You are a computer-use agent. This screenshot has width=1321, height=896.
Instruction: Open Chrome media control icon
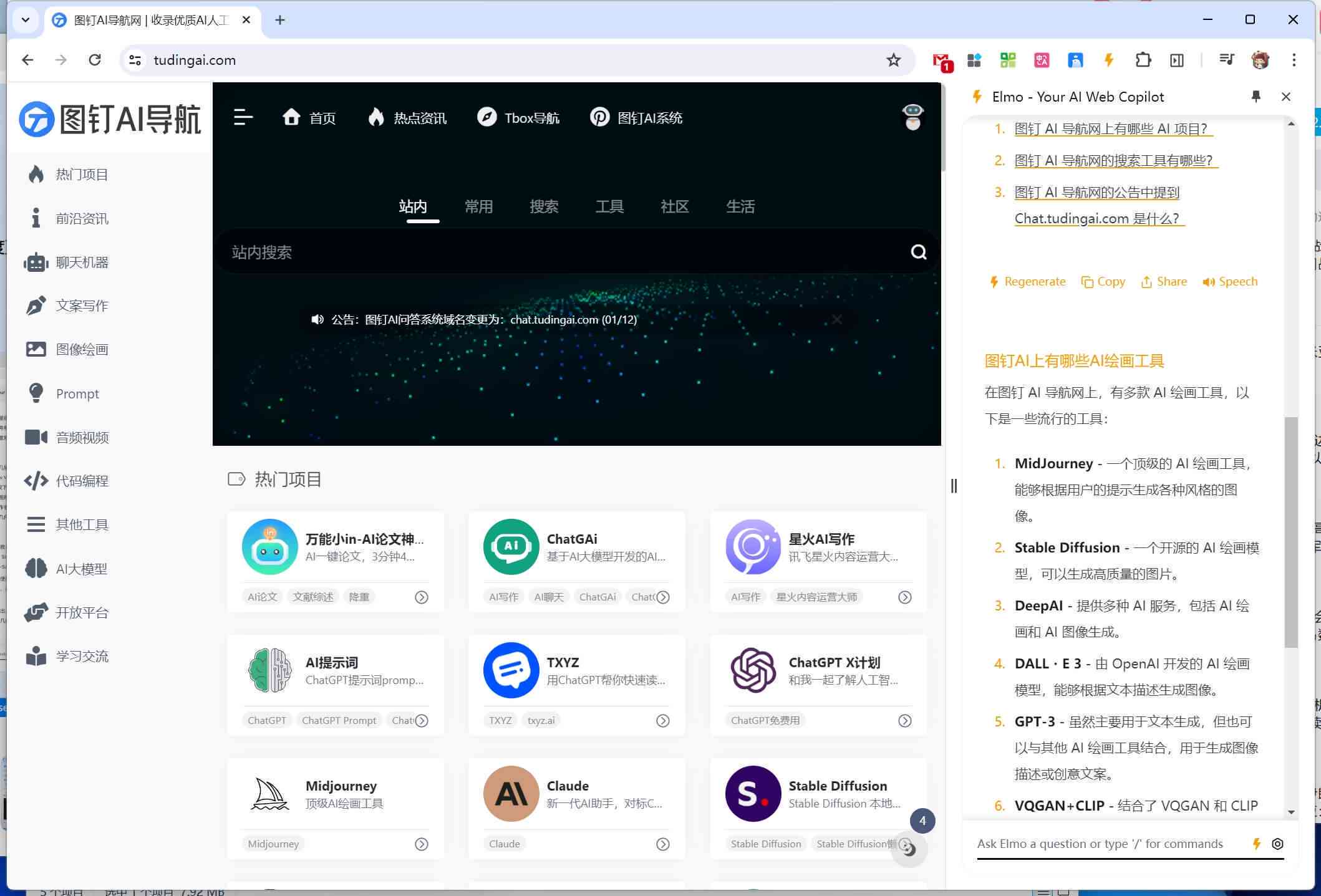point(1226,60)
